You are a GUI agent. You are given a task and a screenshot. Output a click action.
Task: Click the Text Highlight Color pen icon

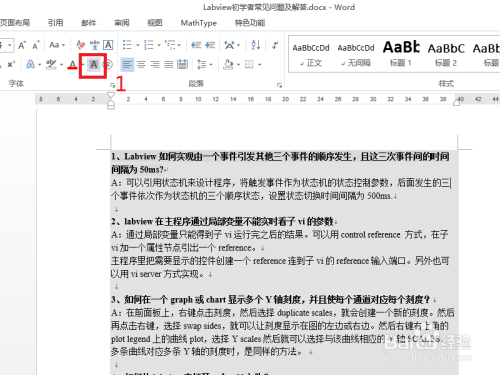pos(51,64)
